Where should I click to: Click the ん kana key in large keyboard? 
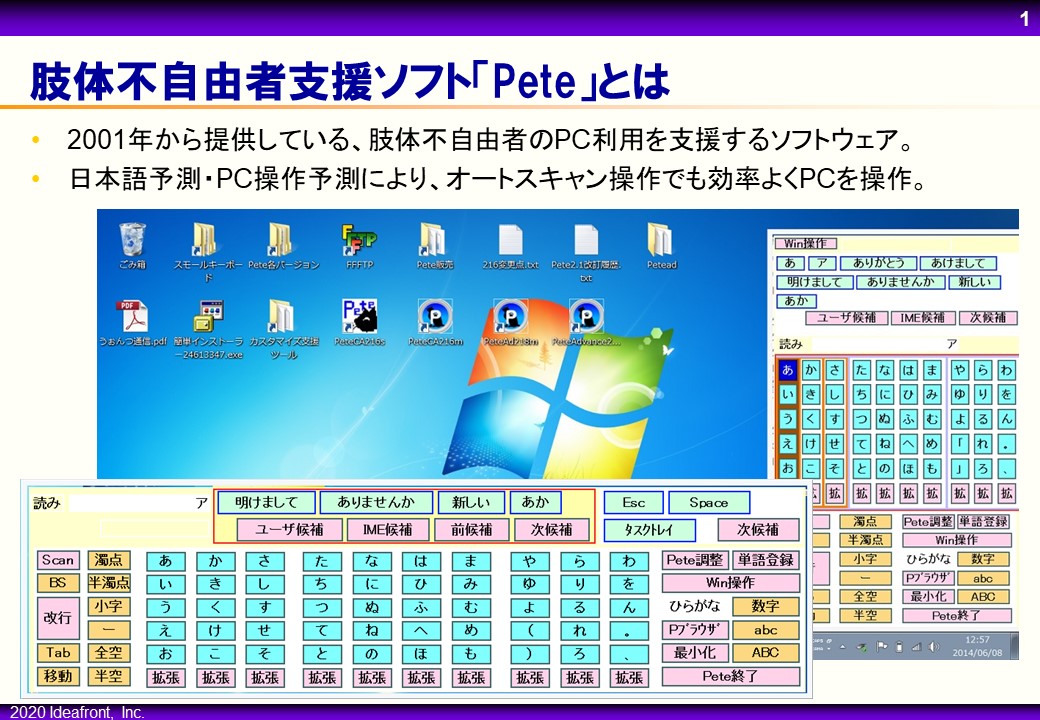629,607
